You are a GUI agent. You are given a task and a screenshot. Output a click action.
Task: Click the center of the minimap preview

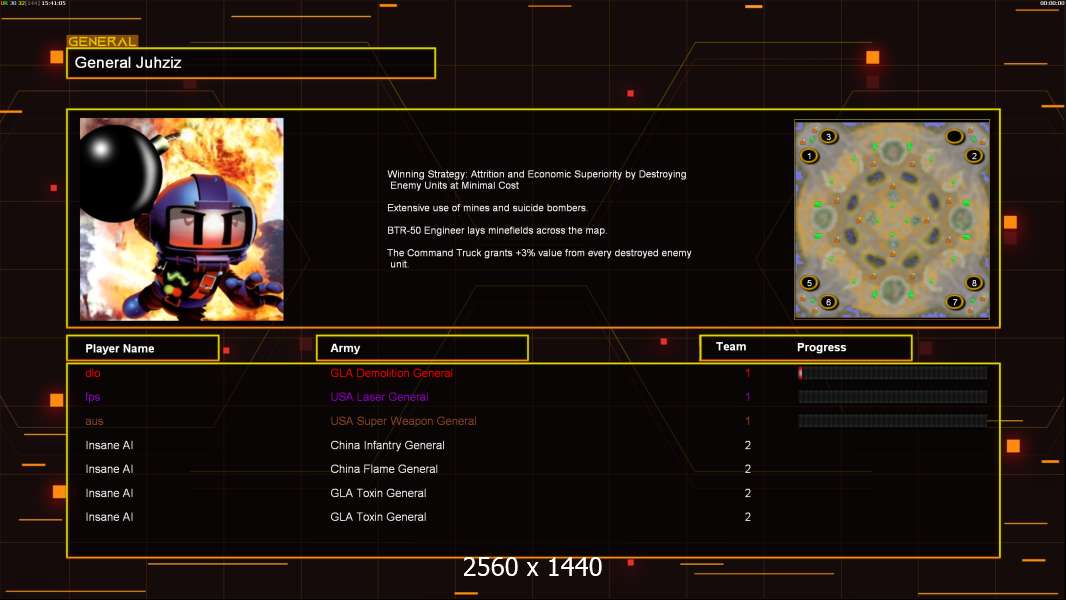click(x=892, y=219)
